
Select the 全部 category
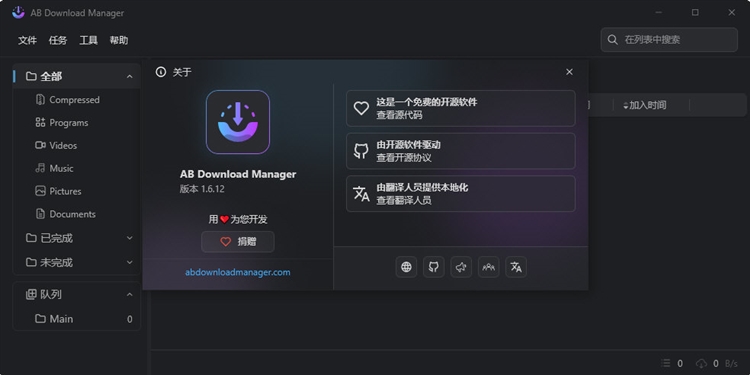77,77
